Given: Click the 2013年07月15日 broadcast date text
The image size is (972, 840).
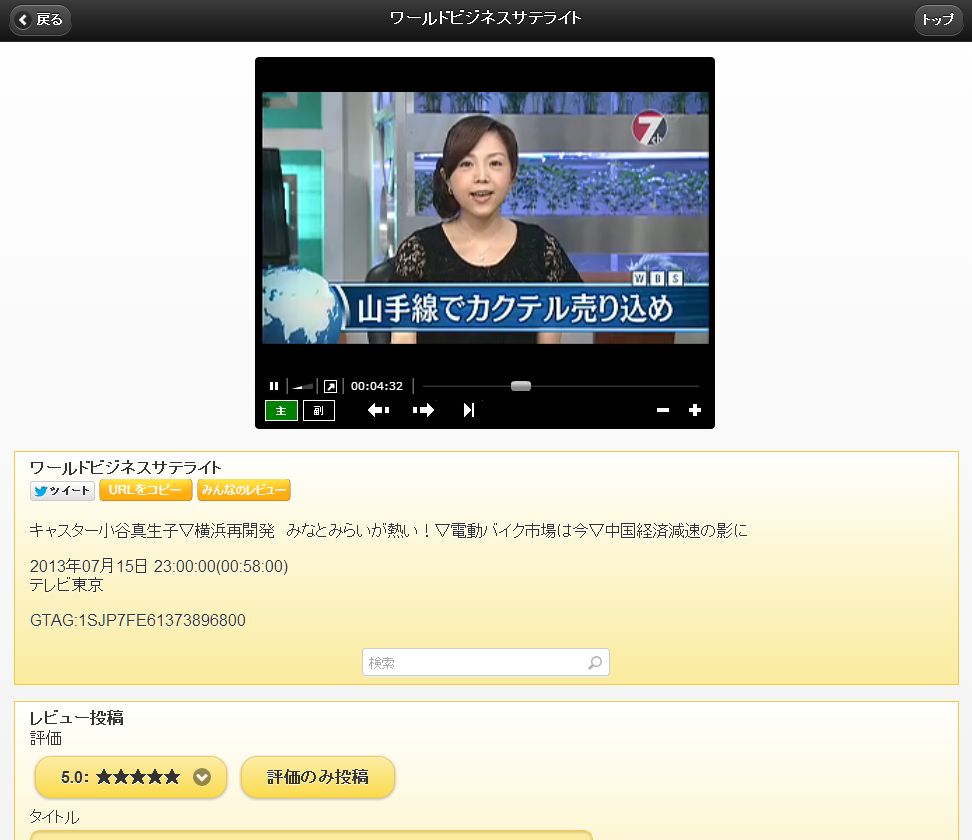Looking at the screenshot, I should click(89, 566).
